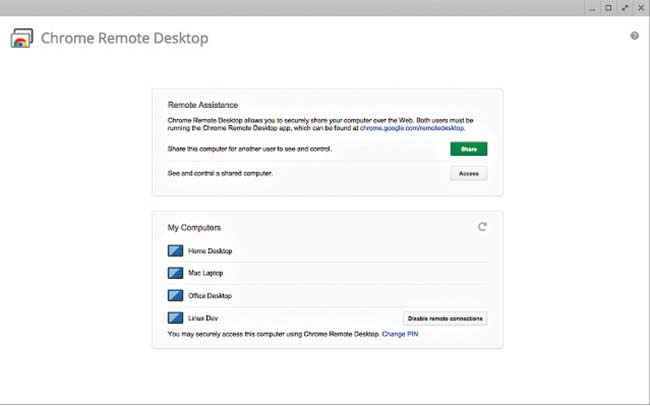Click the Remote Assistance heading
The image size is (650, 406).
(x=203, y=105)
